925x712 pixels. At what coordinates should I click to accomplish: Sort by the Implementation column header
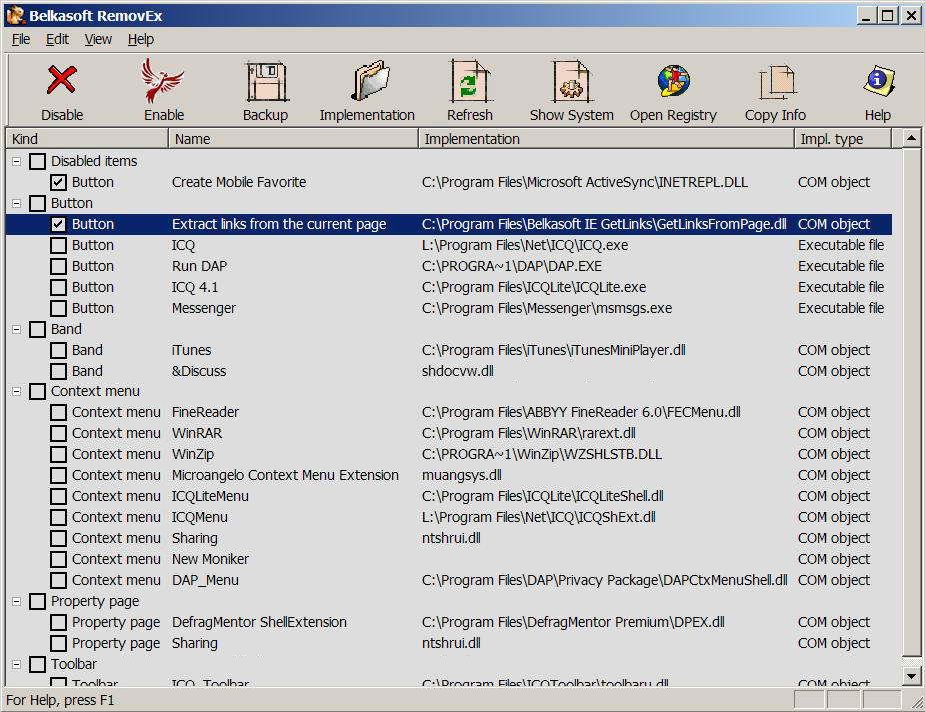[606, 139]
